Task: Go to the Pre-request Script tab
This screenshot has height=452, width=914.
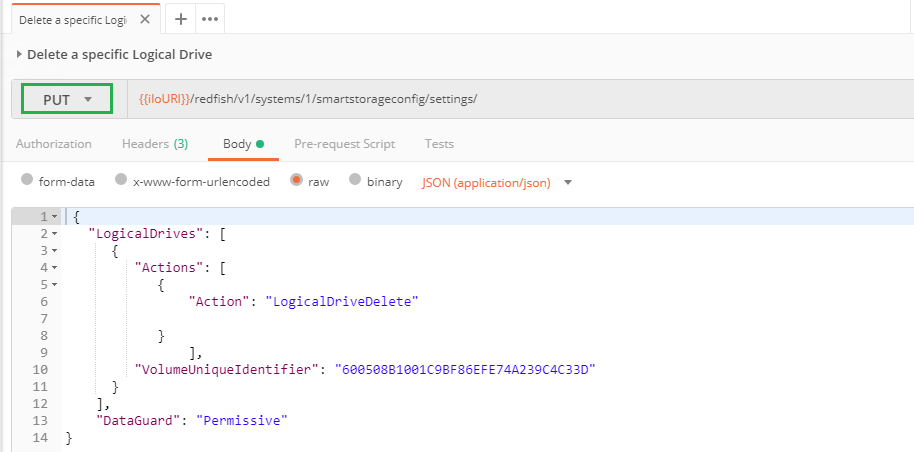Action: click(344, 143)
